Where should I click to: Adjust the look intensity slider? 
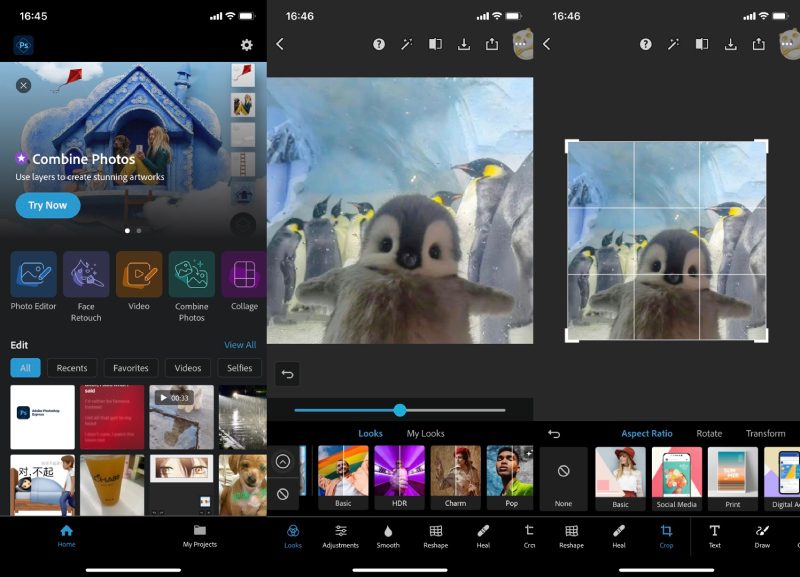[x=400, y=410]
